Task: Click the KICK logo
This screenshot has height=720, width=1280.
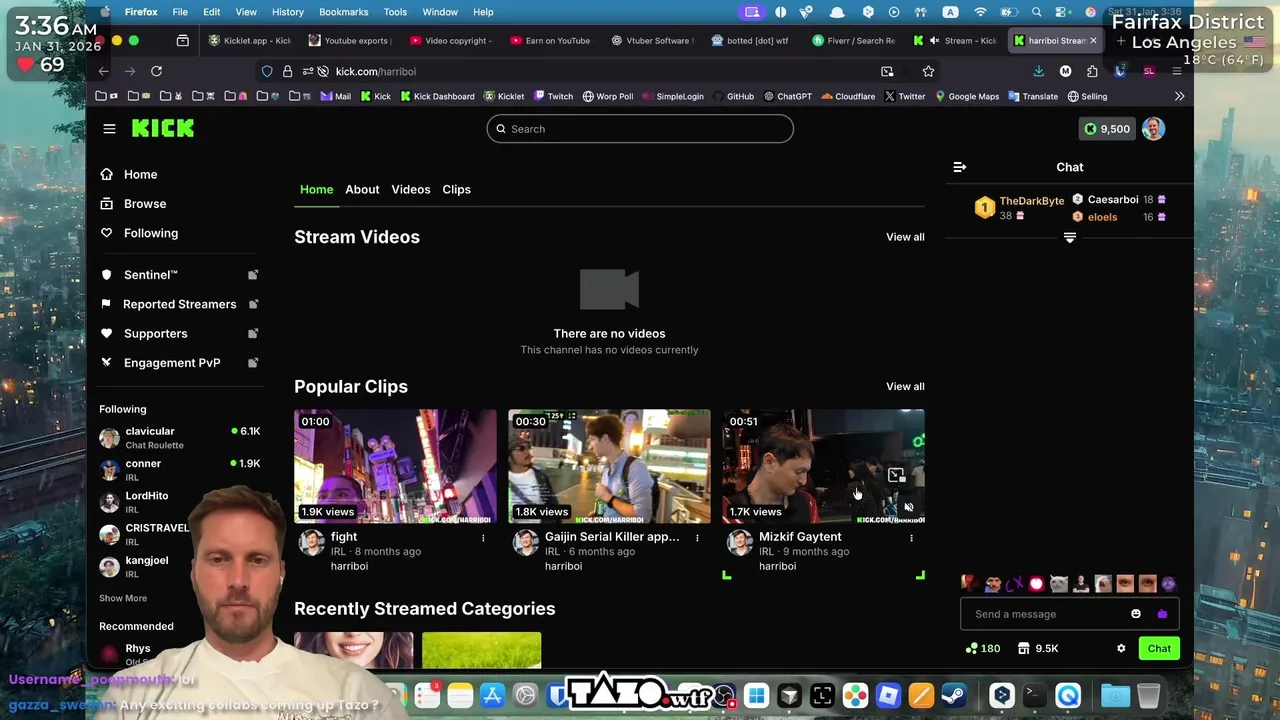Action: [x=163, y=128]
